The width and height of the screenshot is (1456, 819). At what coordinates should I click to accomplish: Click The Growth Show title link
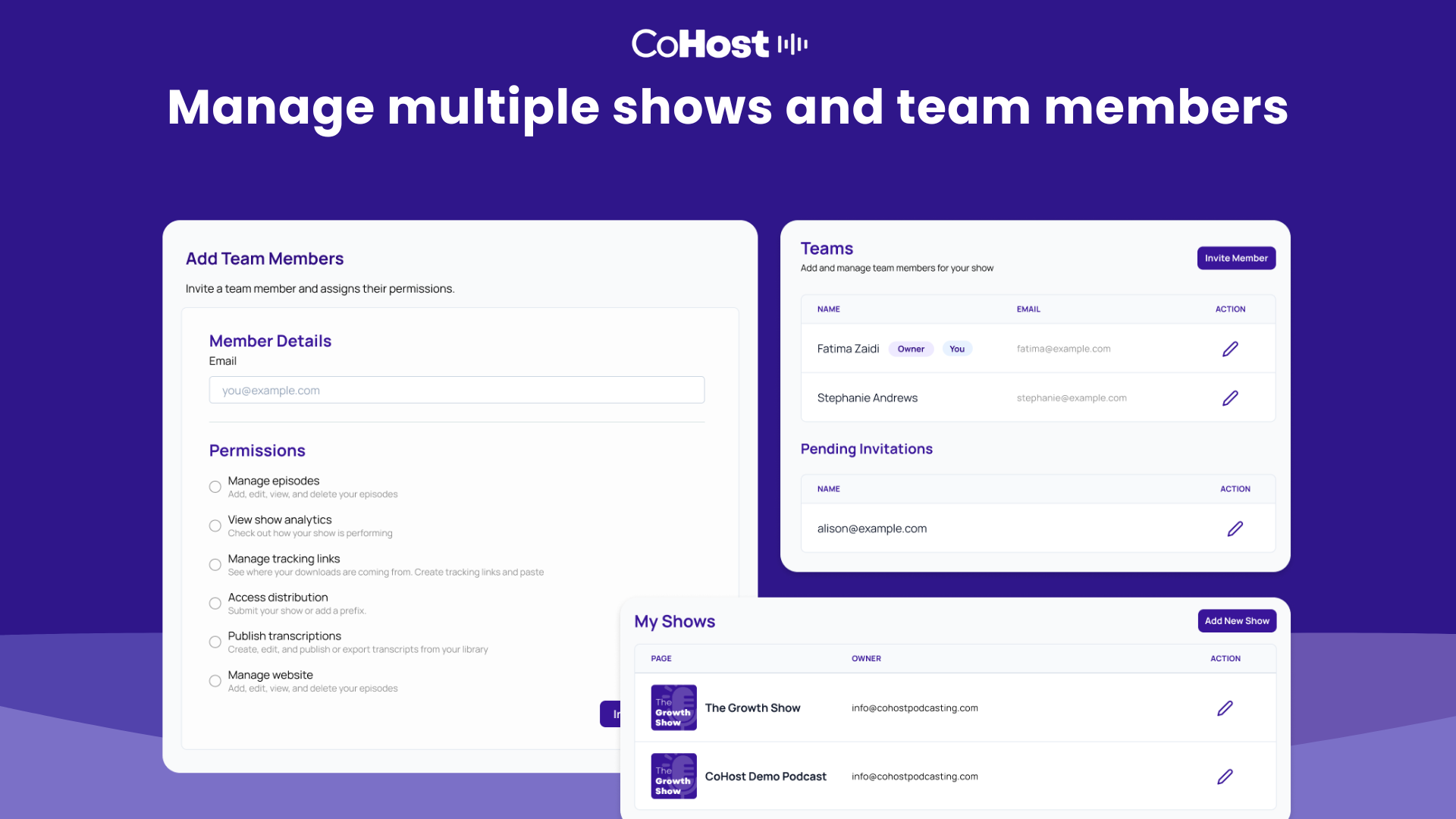(x=752, y=708)
